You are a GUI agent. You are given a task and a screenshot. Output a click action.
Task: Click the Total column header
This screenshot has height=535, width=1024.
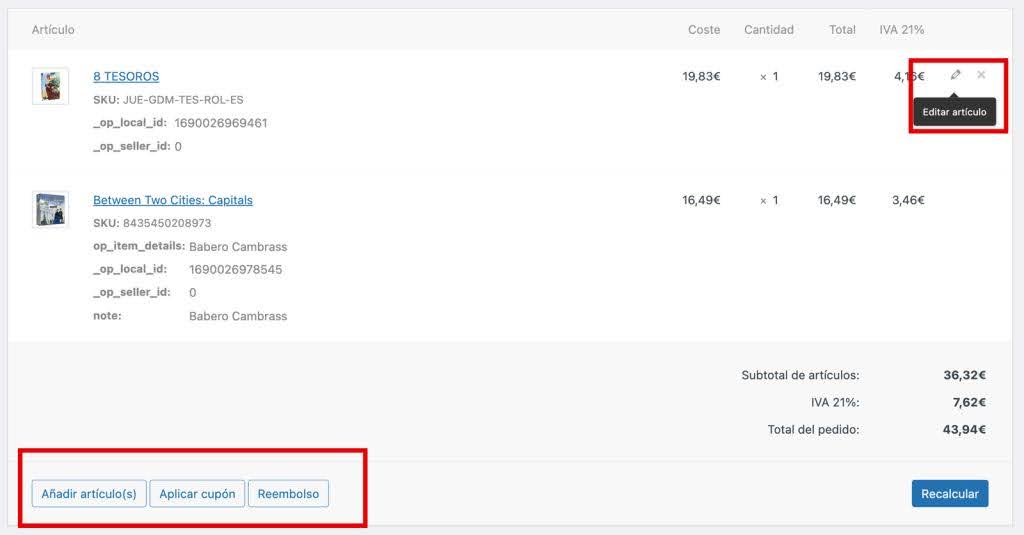[842, 30]
